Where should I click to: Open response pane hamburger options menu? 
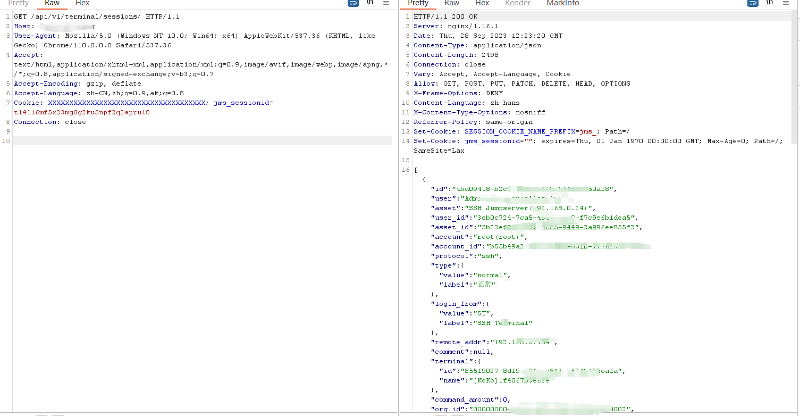point(786,3)
